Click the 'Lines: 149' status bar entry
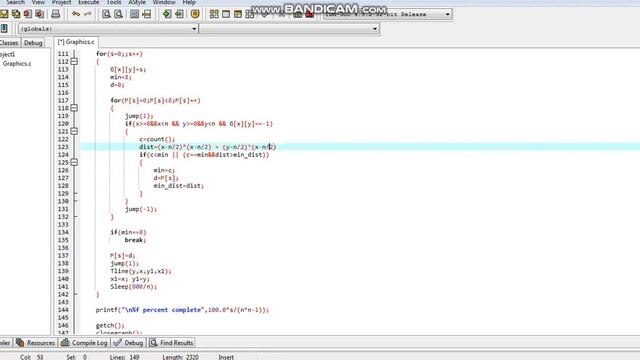 (x=124, y=357)
